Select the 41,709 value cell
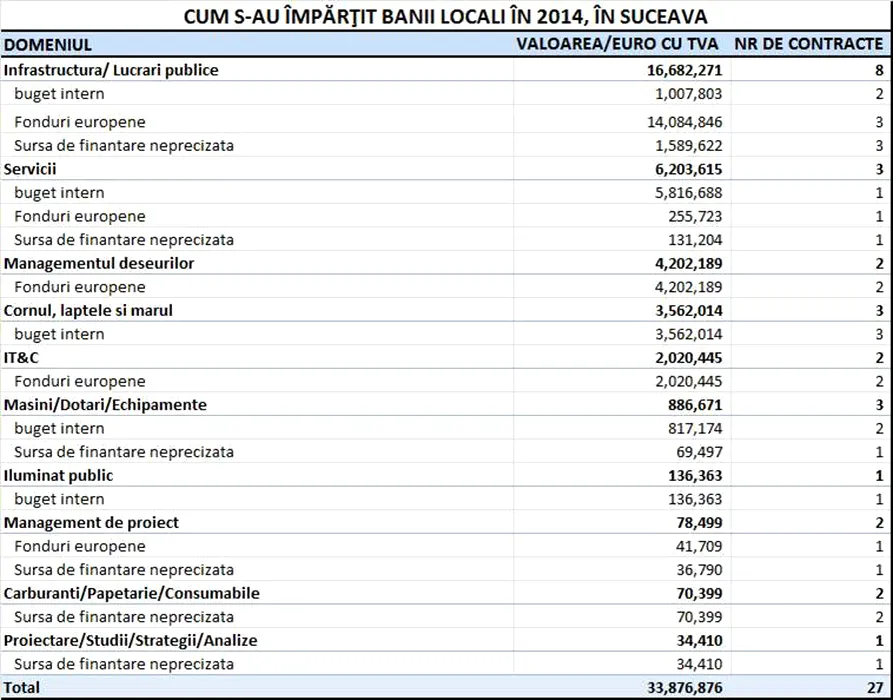Viewport: 893px width, 700px height. coord(697,546)
